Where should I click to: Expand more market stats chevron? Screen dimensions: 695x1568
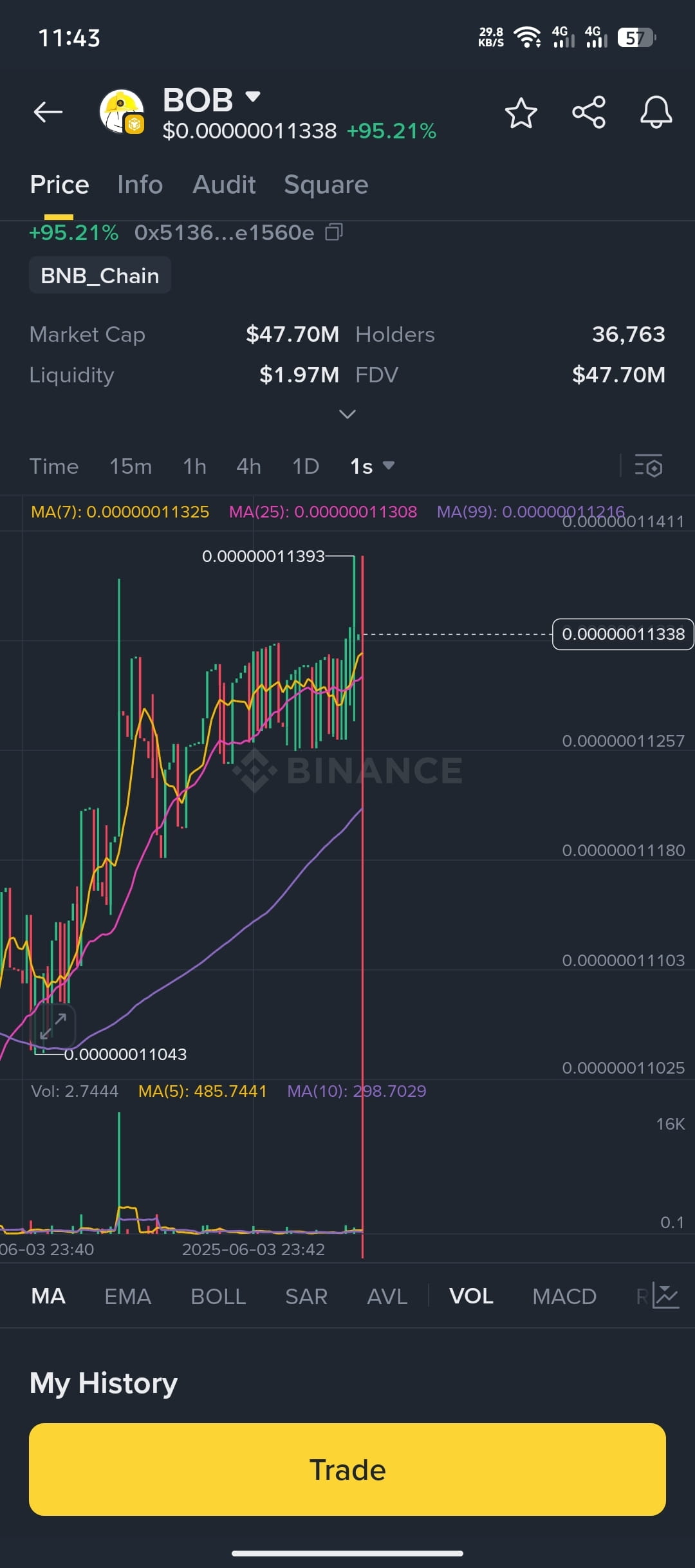pyautogui.click(x=347, y=414)
